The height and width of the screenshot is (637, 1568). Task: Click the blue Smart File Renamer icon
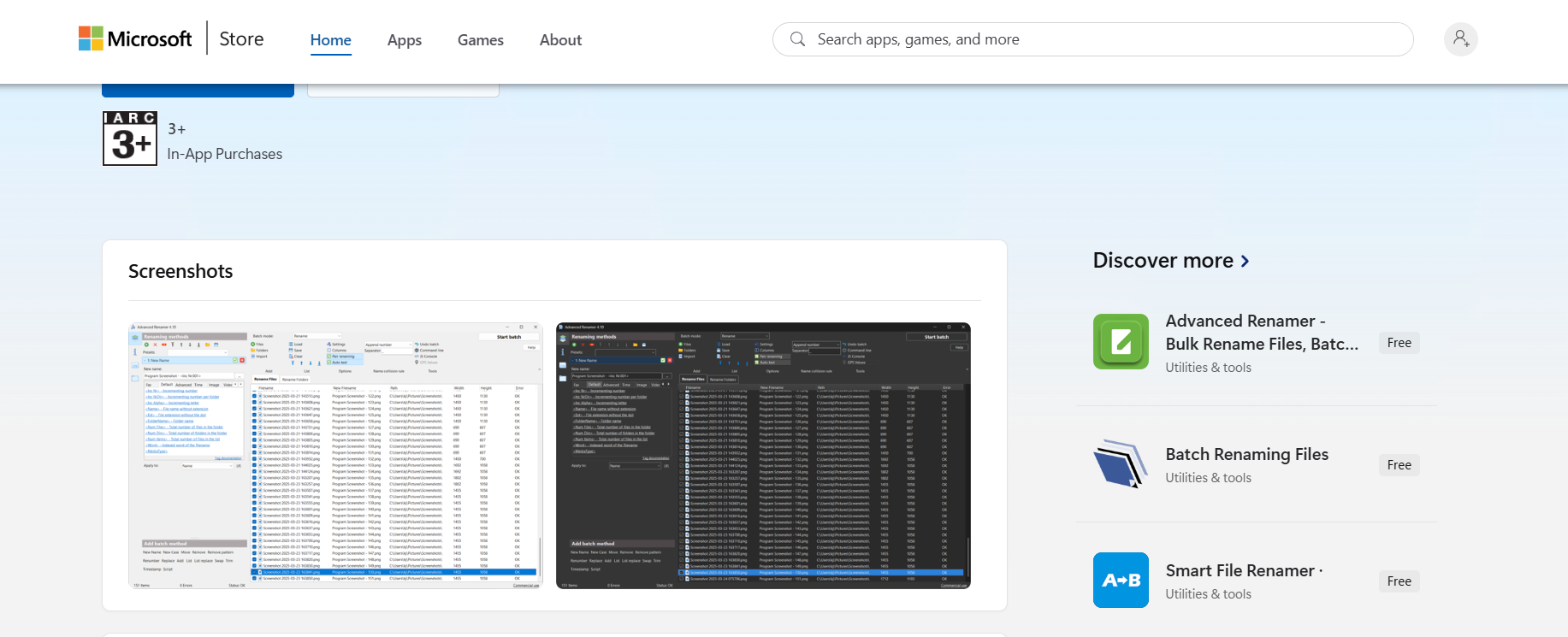click(x=1121, y=581)
